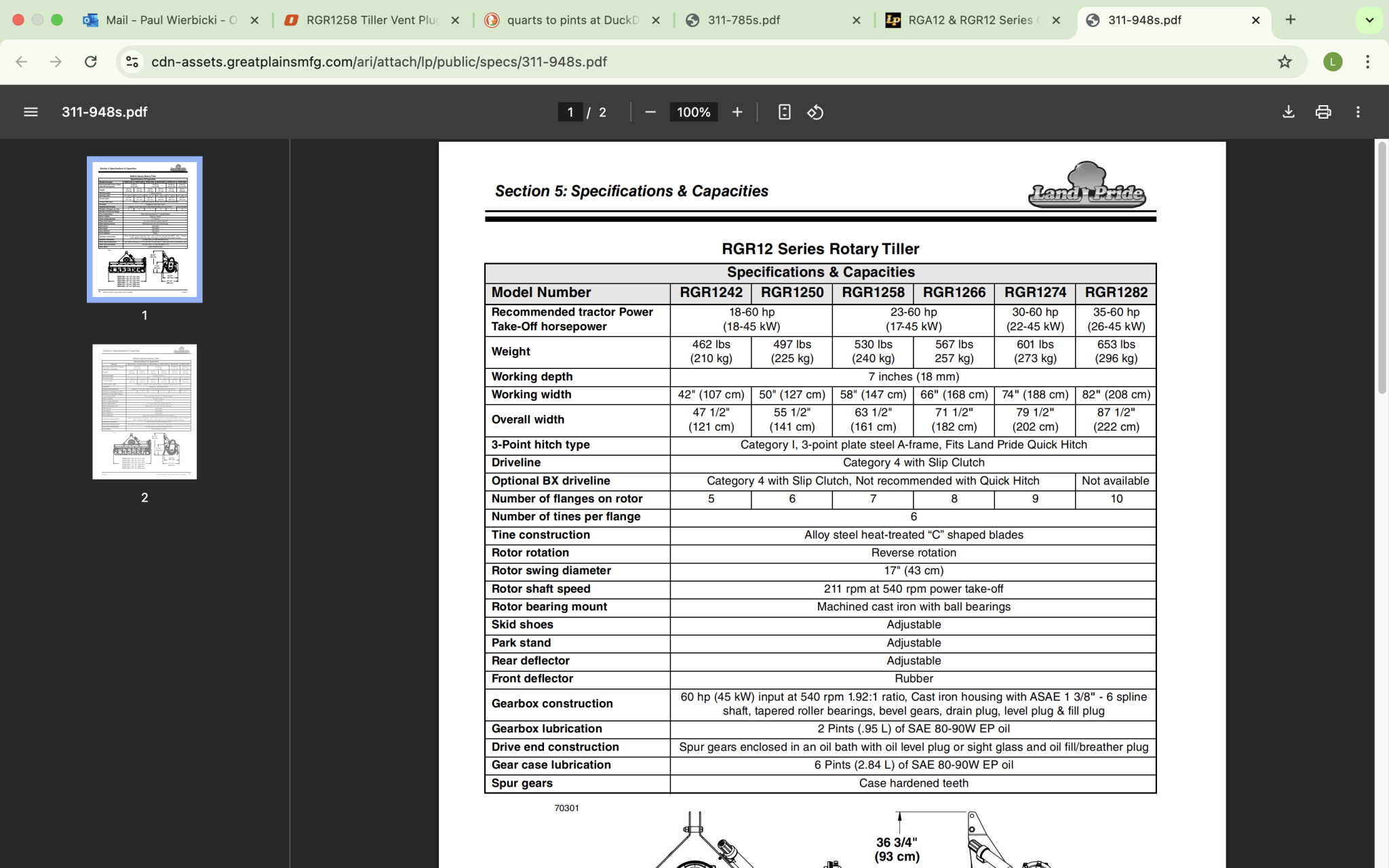Switch to the Mail - Paul Wierbicki tab
Image resolution: width=1389 pixels, height=868 pixels.
170,20
